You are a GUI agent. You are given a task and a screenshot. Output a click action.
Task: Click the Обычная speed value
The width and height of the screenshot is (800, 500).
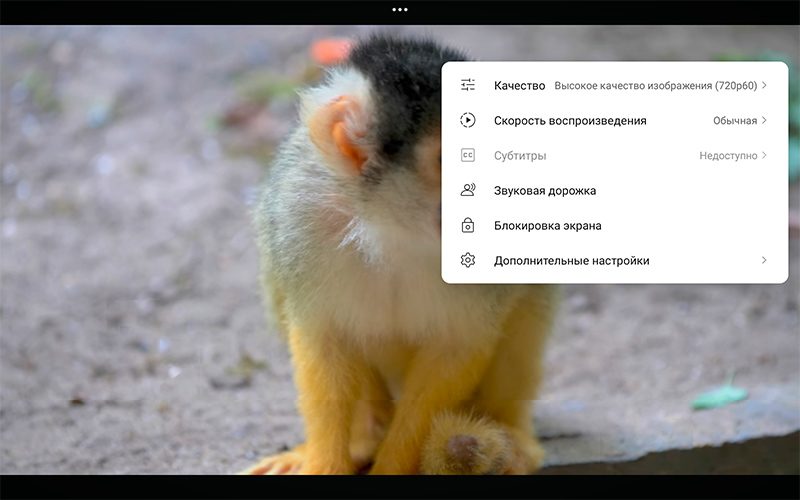(x=734, y=121)
